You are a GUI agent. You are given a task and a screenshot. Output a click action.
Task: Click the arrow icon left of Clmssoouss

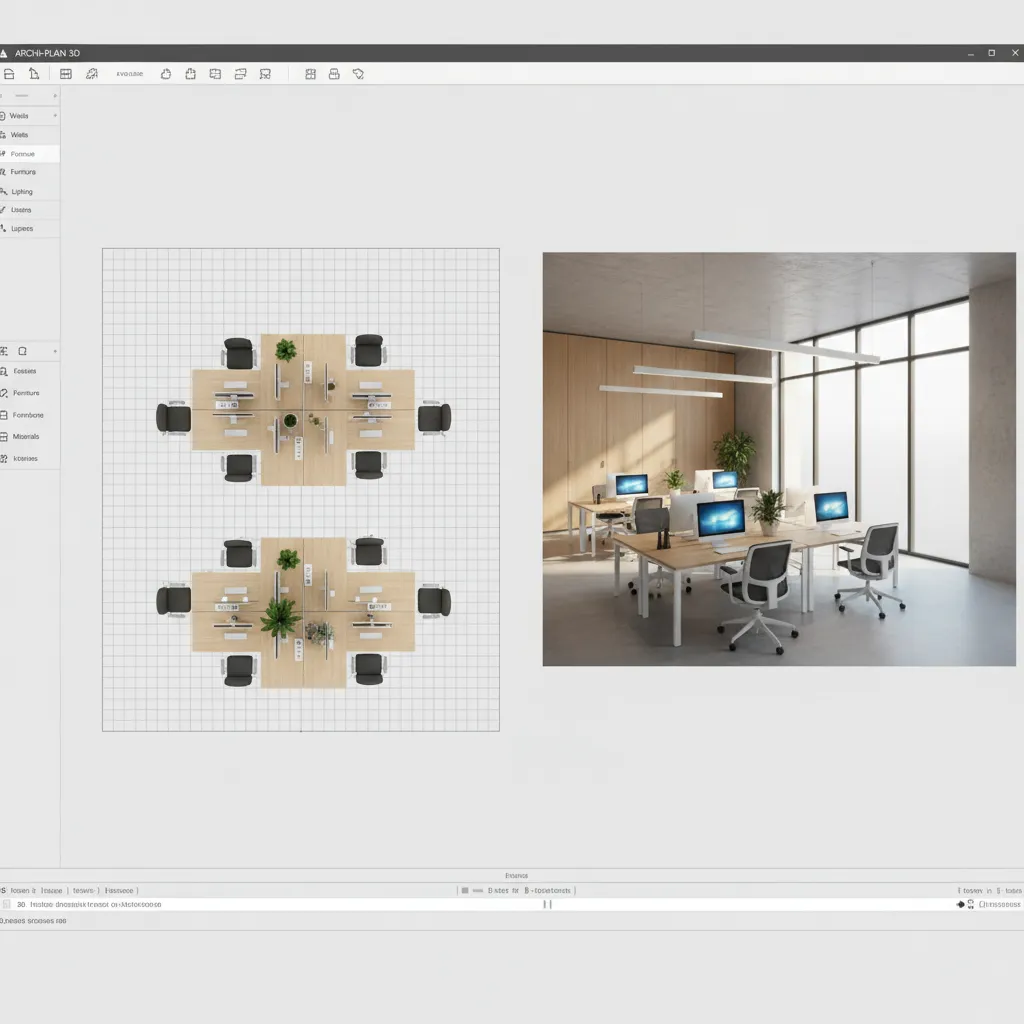click(960, 904)
